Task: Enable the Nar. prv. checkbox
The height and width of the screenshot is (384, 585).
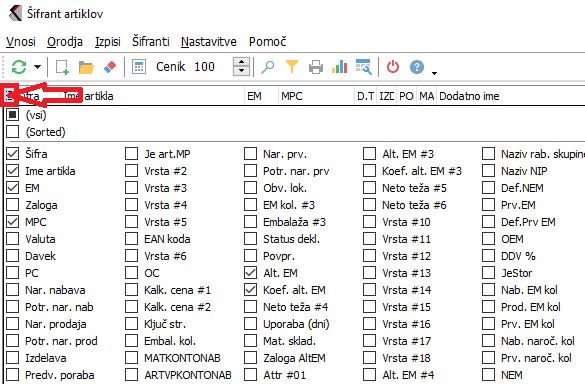Action: tap(250, 154)
